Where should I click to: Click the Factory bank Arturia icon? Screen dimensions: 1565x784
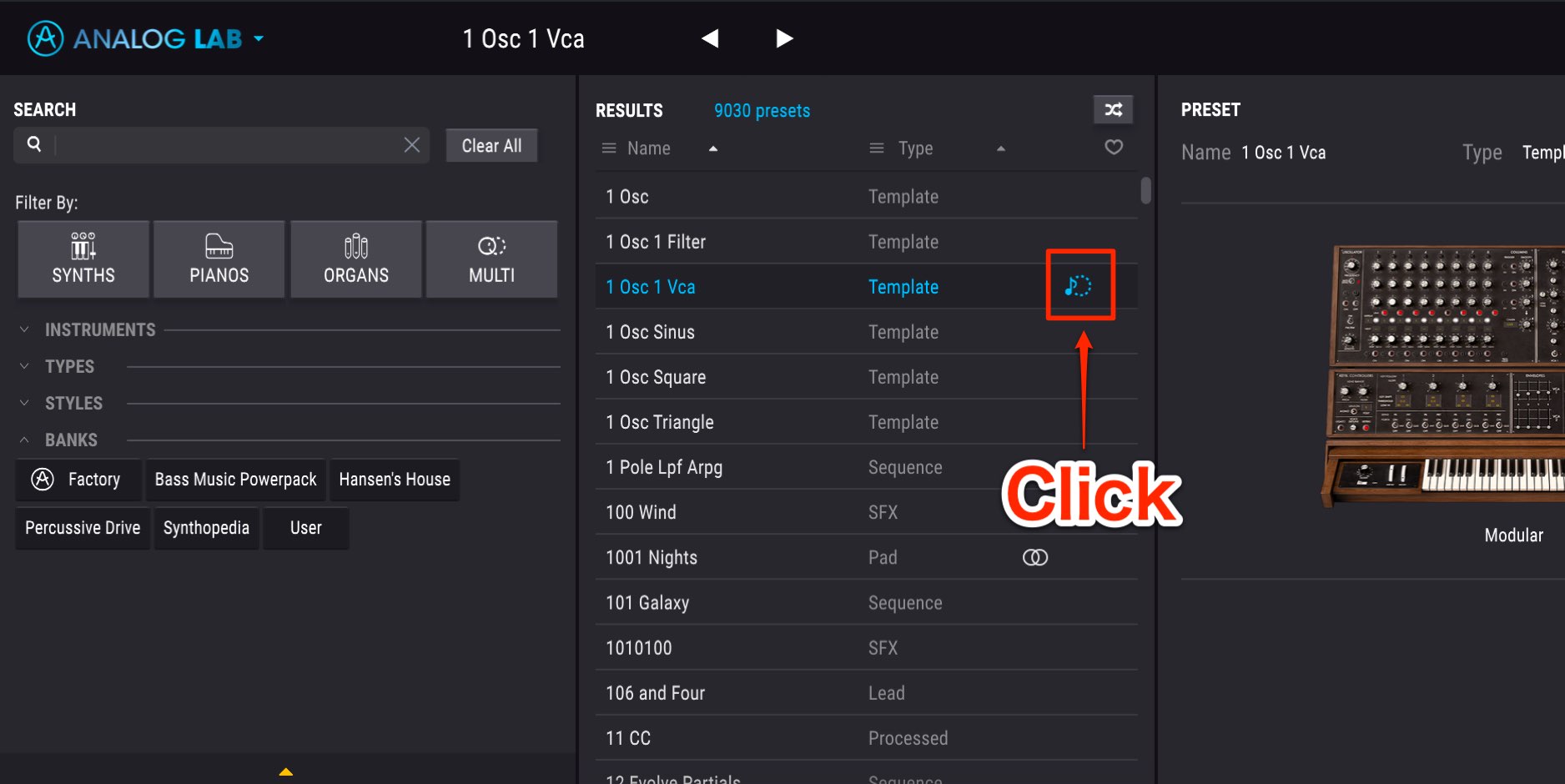[43, 479]
